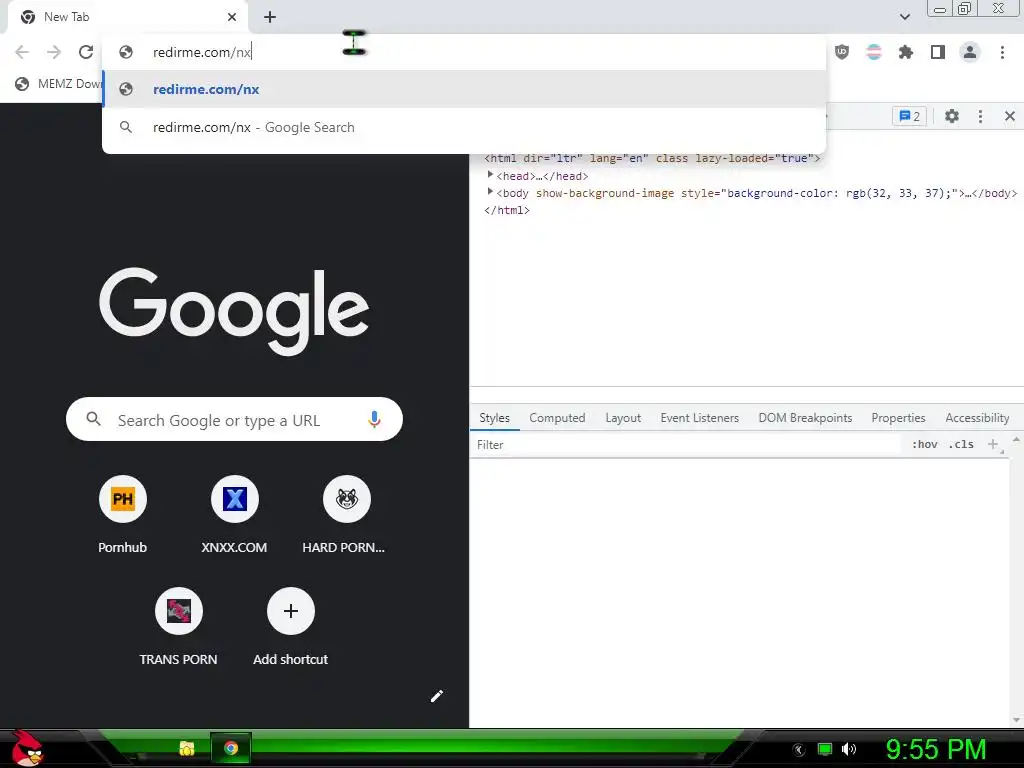Select the redirme.com/nx URL suggestion
The image size is (1024, 768).
pos(464,89)
